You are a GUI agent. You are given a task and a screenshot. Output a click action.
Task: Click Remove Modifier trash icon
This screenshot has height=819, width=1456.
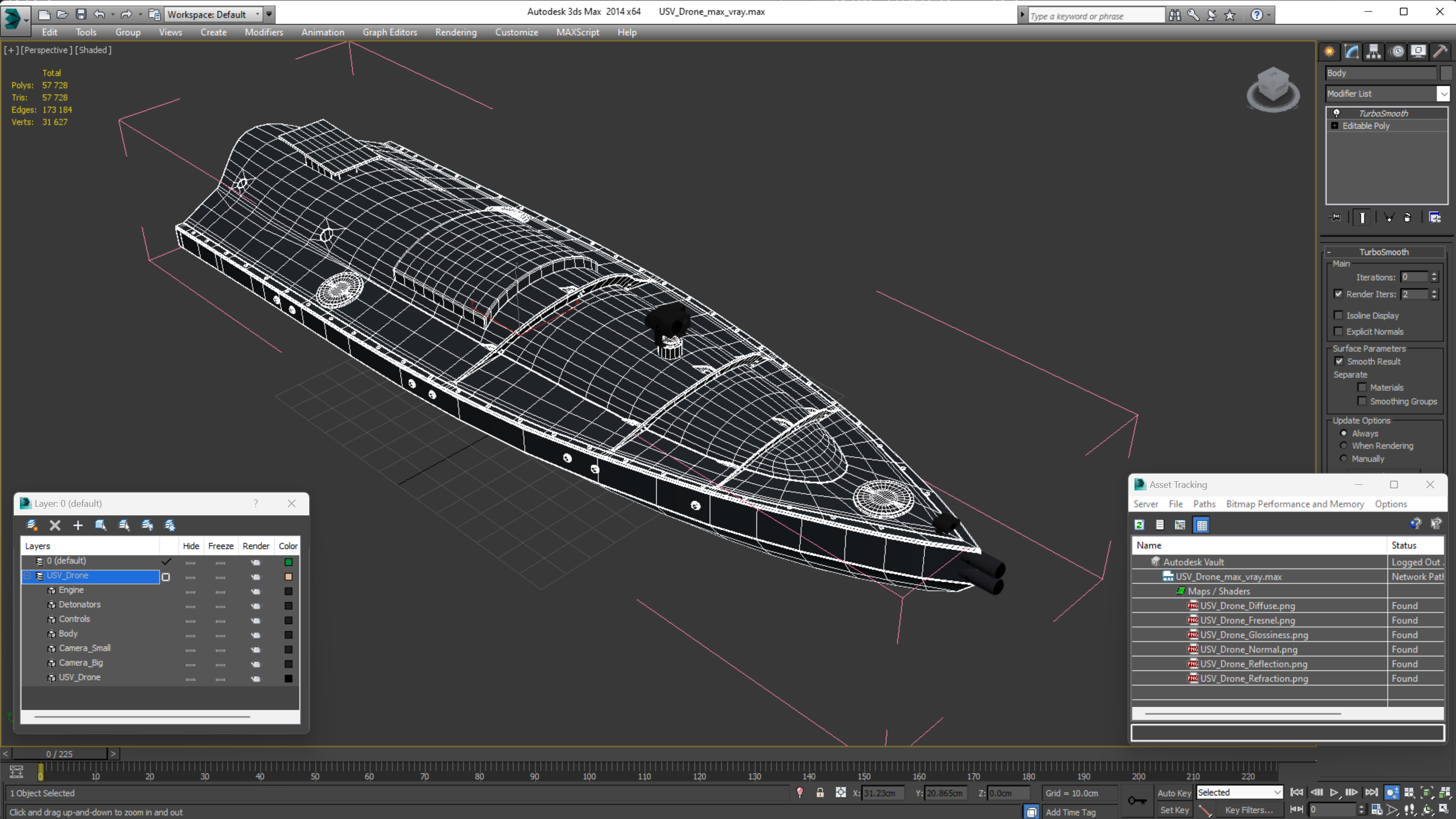(1408, 217)
